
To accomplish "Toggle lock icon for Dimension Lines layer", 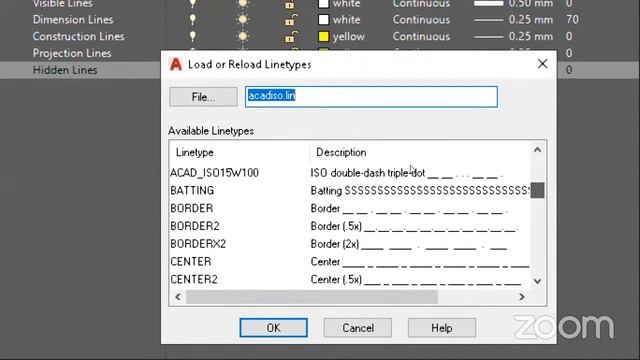I will (291, 20).
